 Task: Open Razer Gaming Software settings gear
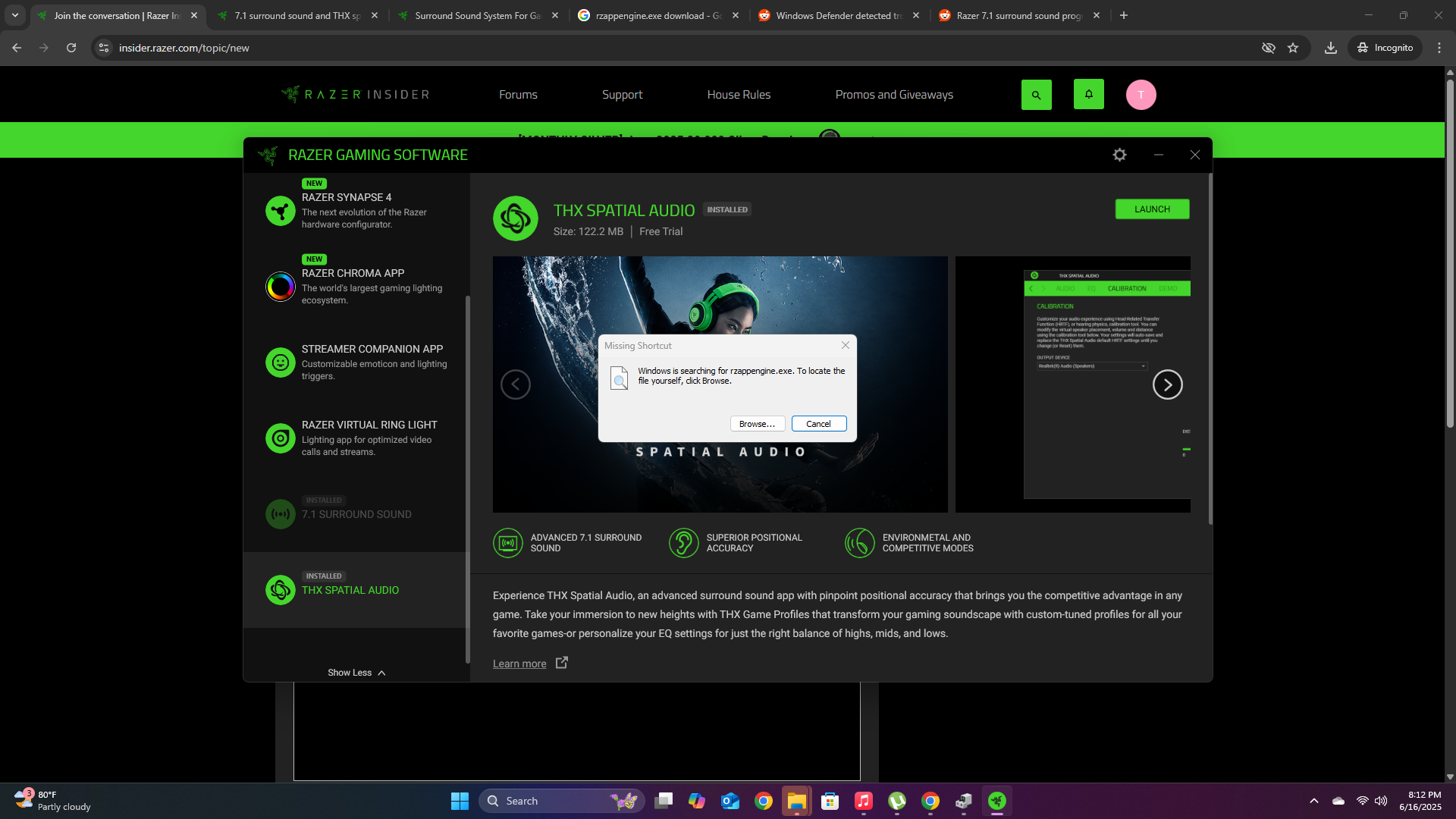point(1119,155)
